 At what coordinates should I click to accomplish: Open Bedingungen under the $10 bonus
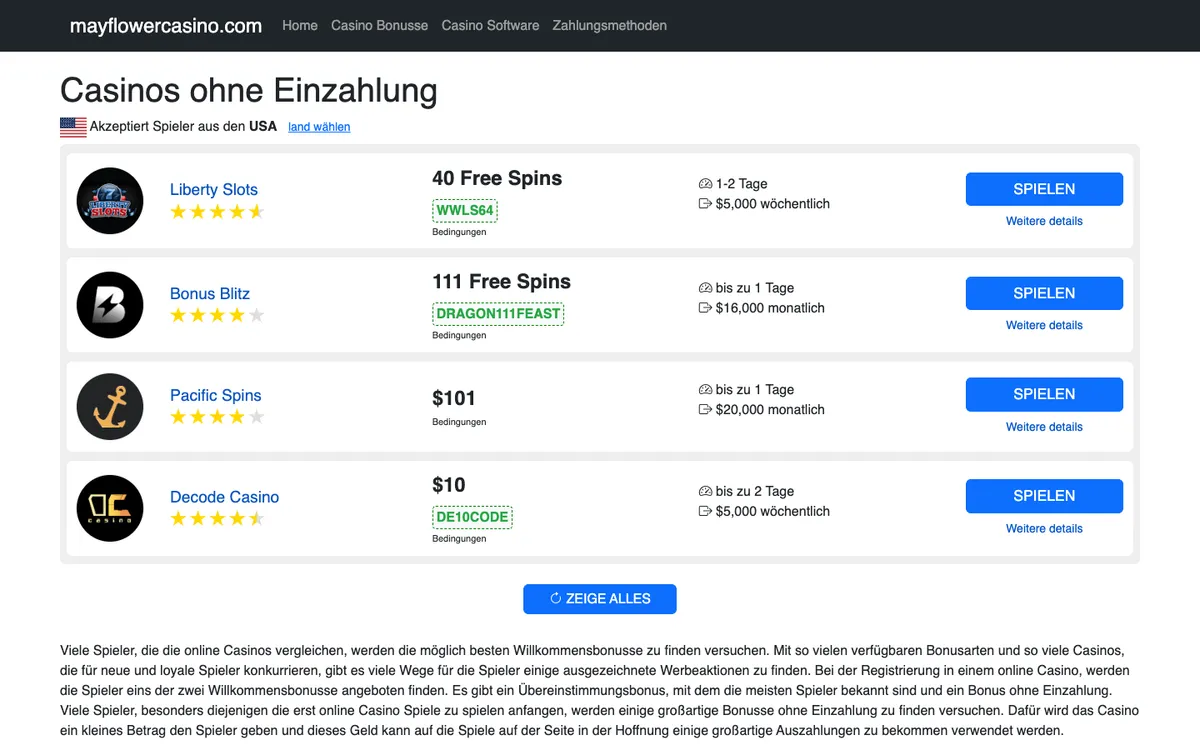click(459, 538)
